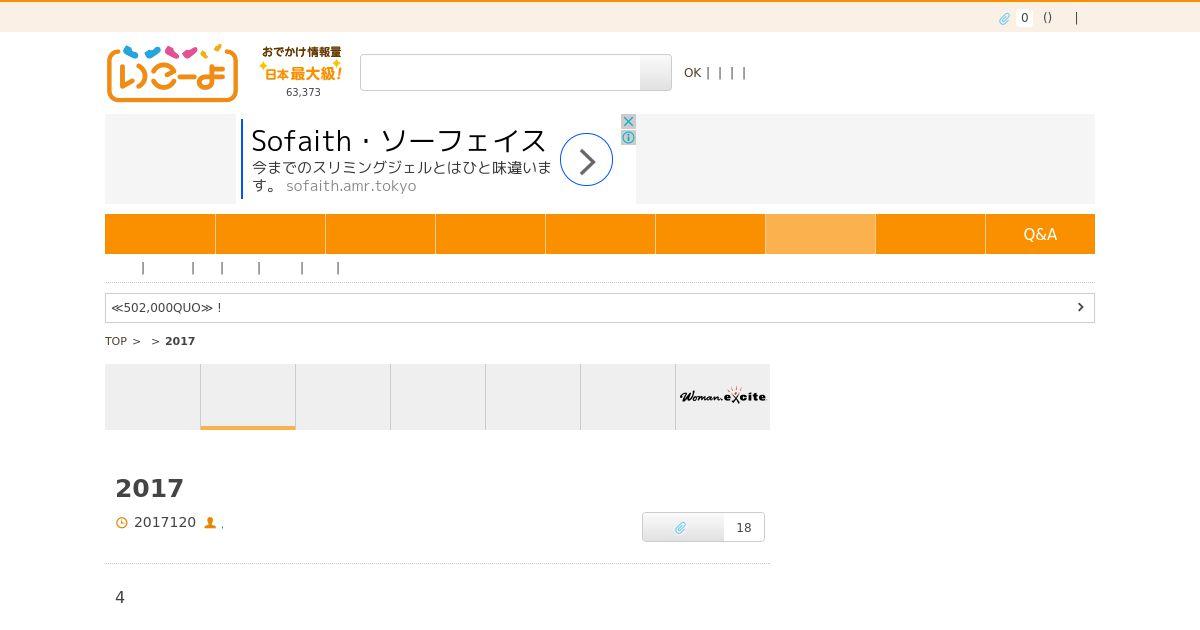Go to TOP in breadcrumb
This screenshot has height=630, width=1200.
(x=116, y=341)
